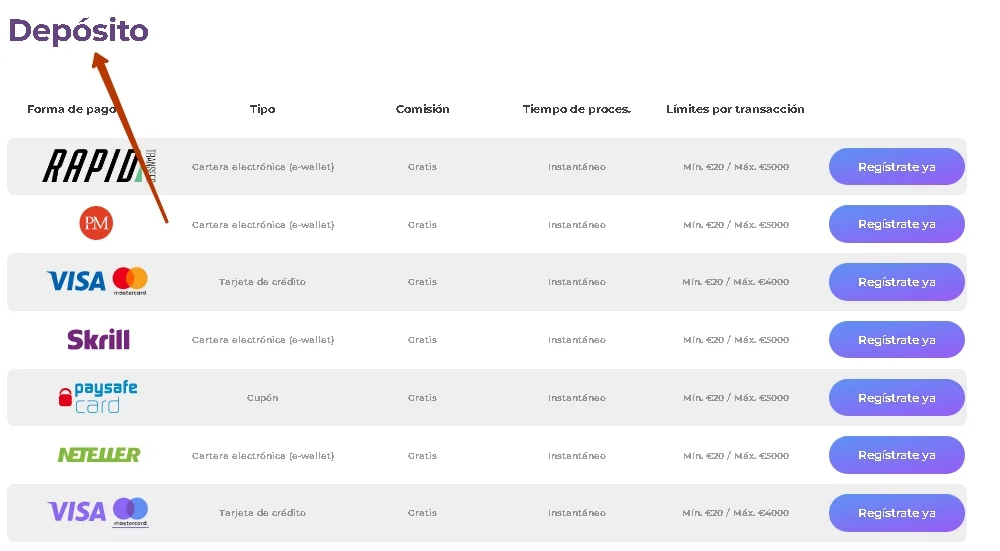Click the Tipo column header
Image resolution: width=1000 pixels, height=551 pixels.
pos(262,109)
